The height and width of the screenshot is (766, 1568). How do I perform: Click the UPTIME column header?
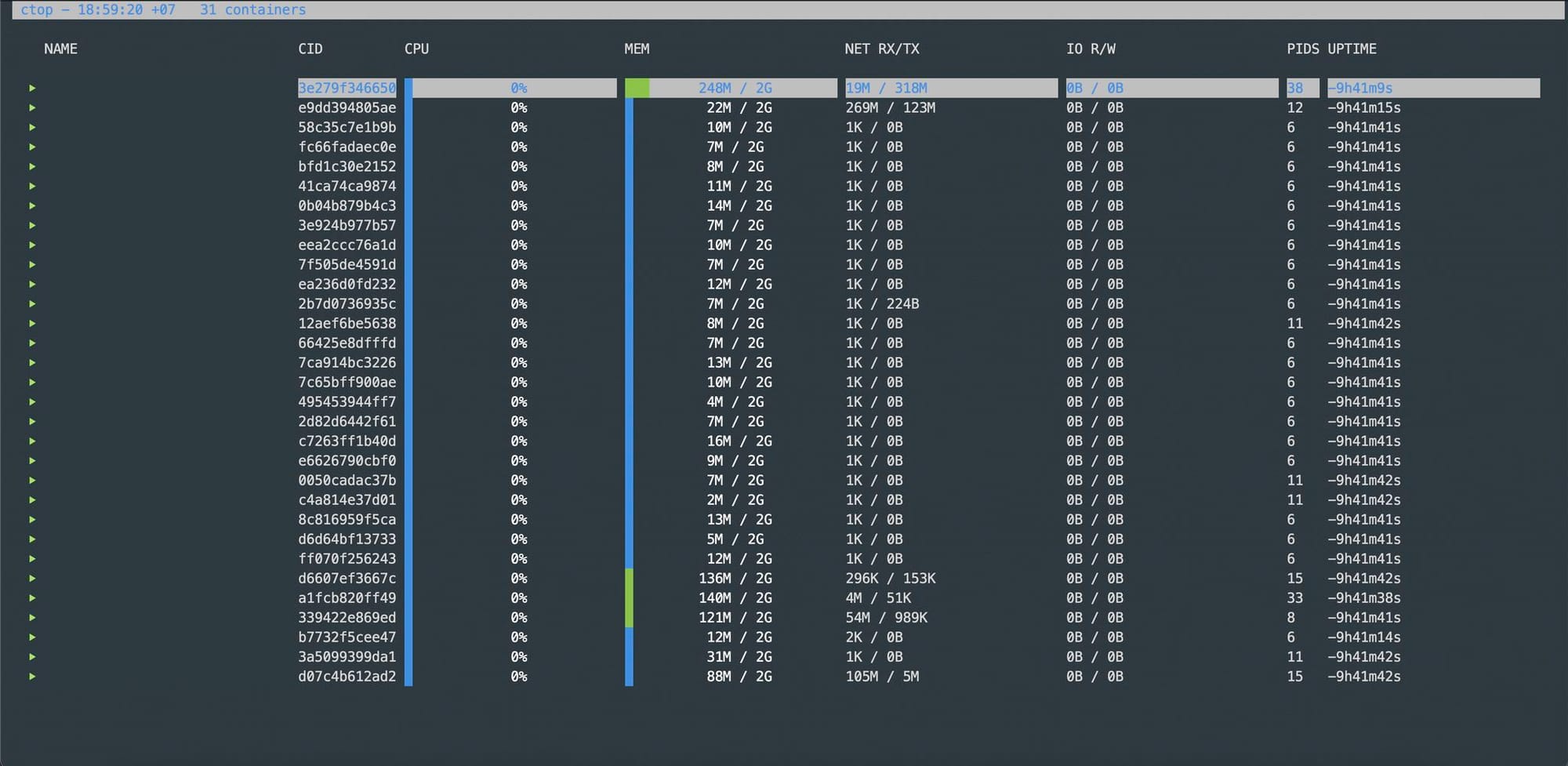[1352, 49]
